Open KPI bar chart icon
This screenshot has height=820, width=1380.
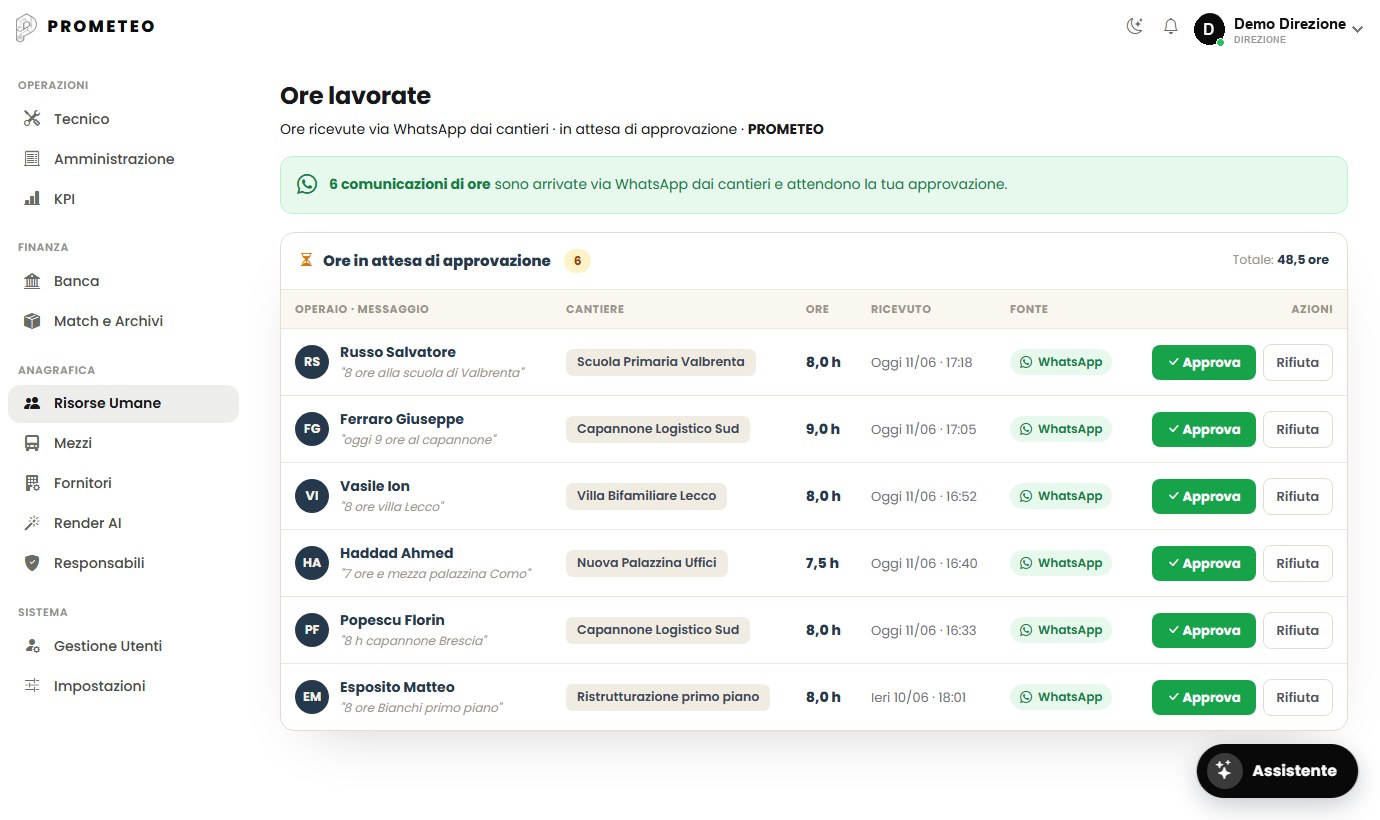pos(32,199)
